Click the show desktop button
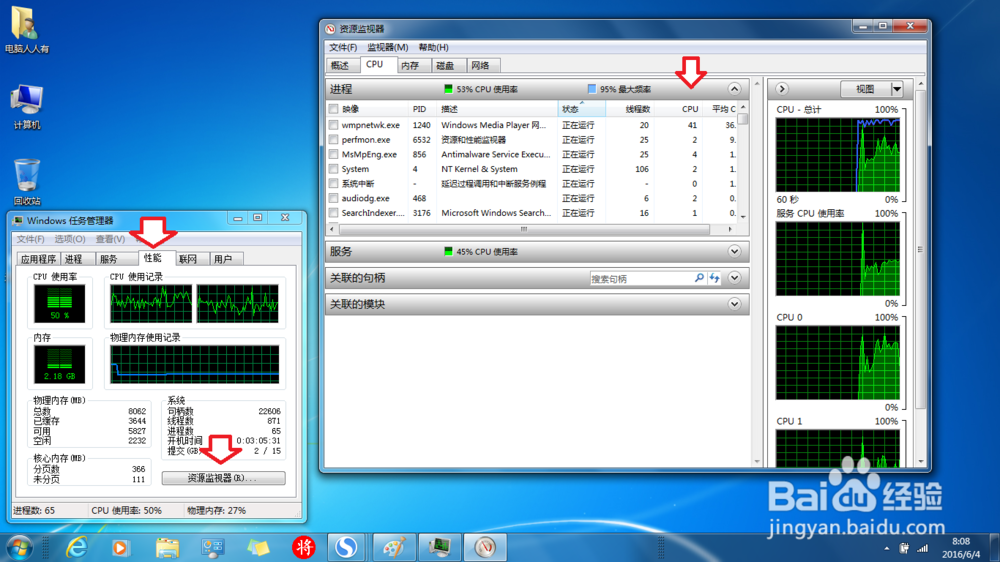 click(x=995, y=547)
